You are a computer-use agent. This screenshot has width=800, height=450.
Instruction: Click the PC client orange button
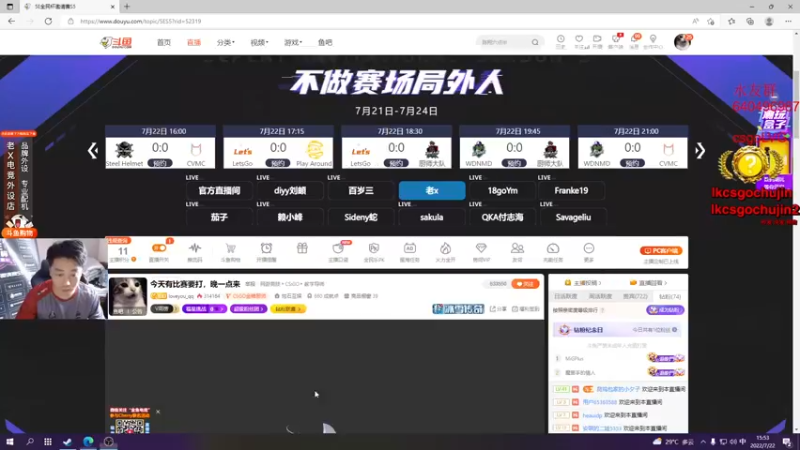pos(661,251)
